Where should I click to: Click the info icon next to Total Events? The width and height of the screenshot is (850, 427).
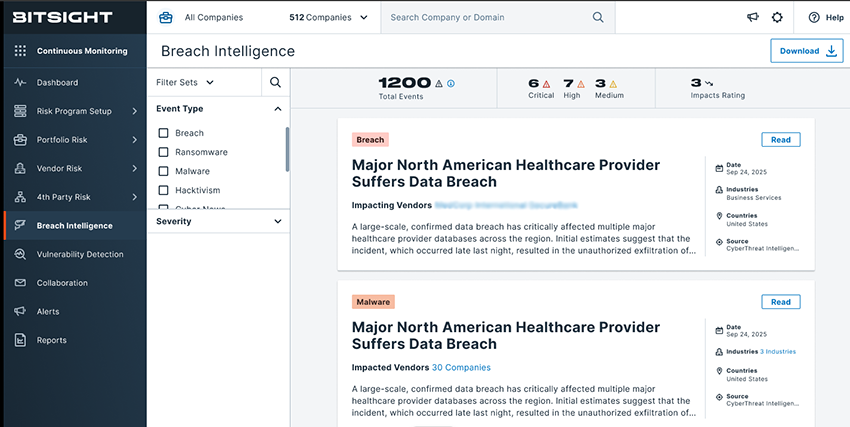click(450, 83)
